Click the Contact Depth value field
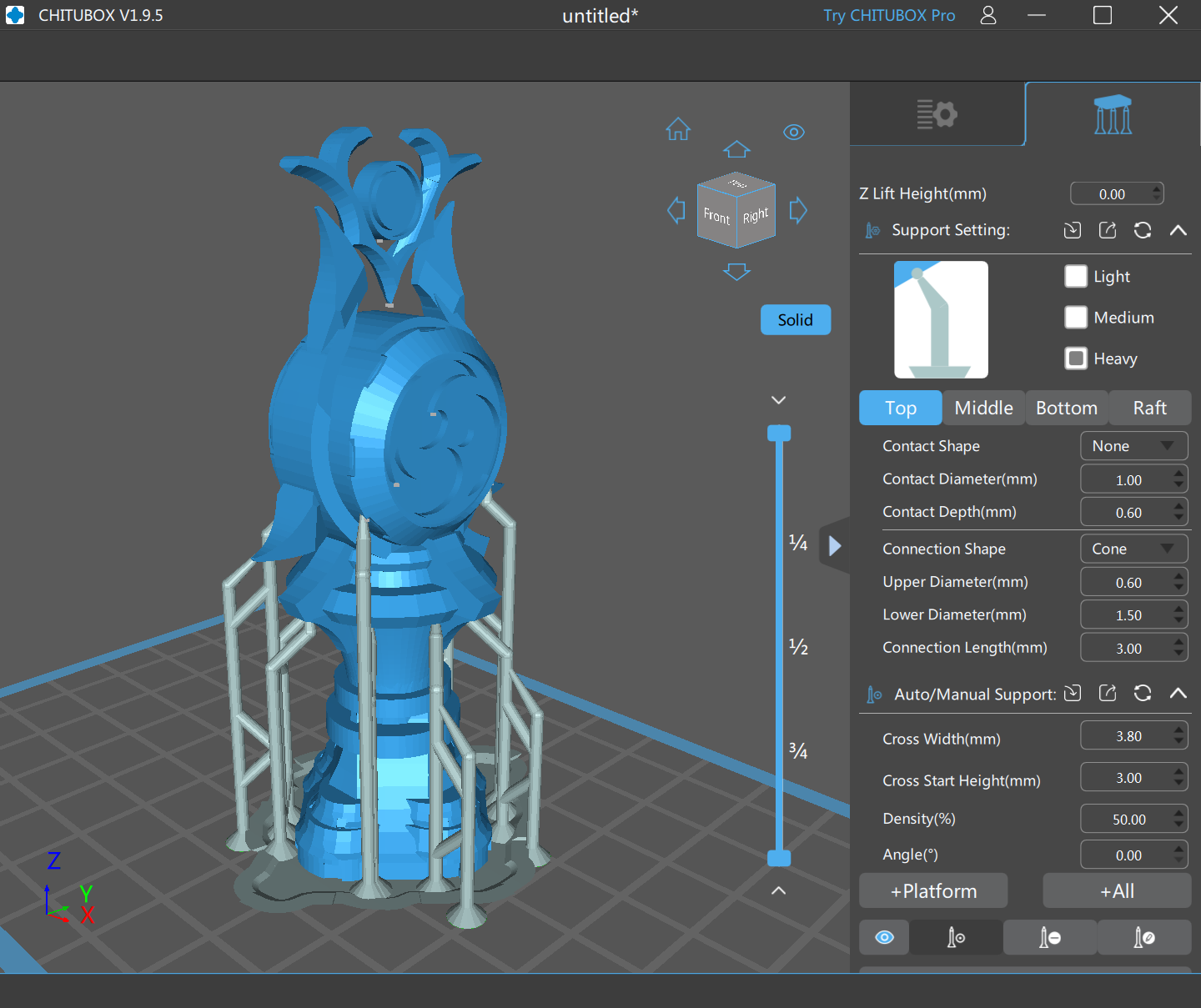 (1134, 512)
